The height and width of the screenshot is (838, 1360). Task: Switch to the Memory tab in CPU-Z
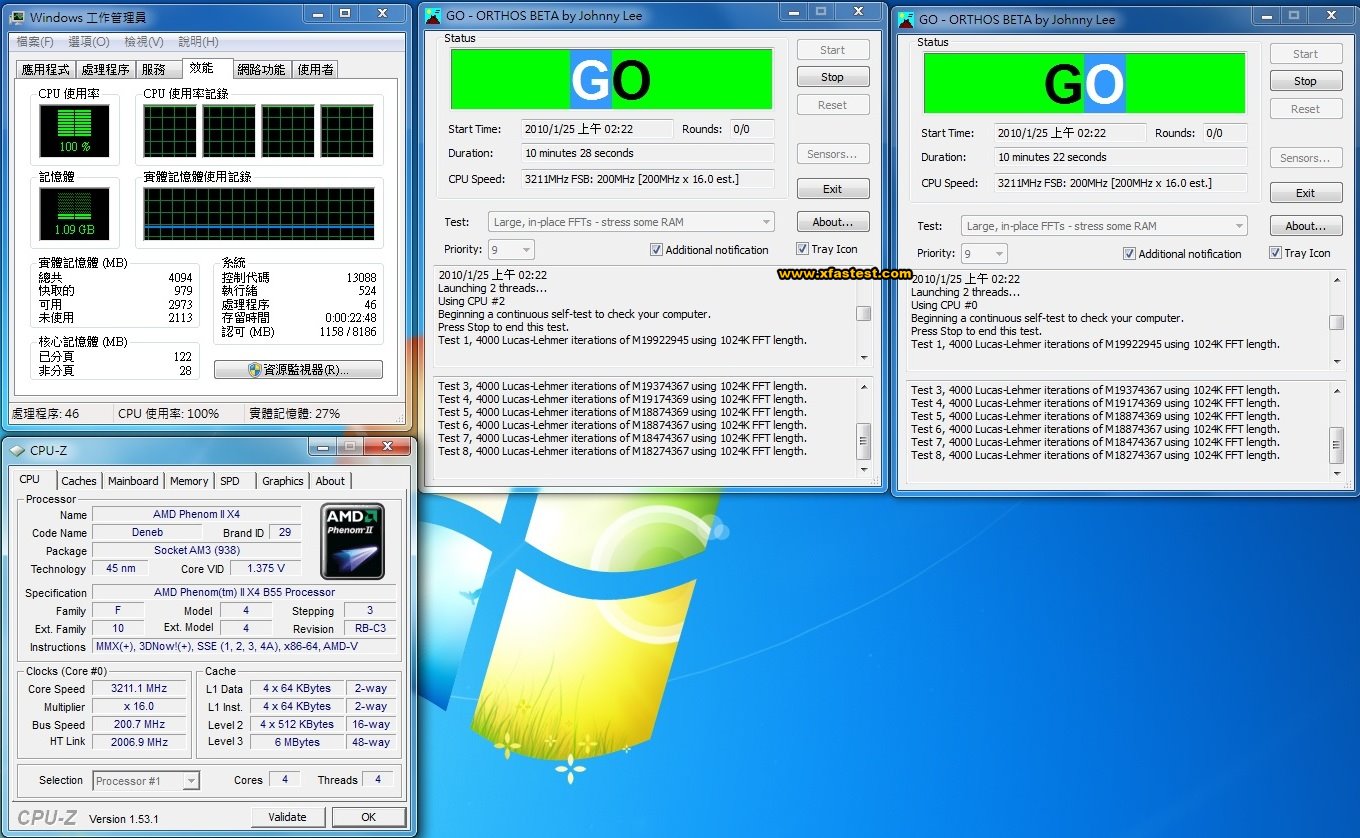189,481
